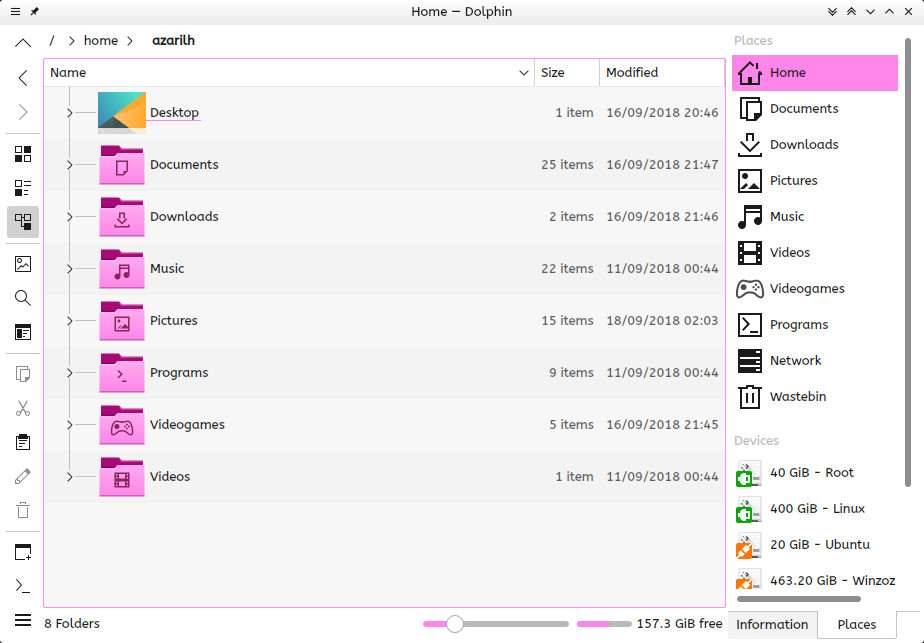Click the root slash breadcrumb
Screen dimensions: 924x643
point(52,40)
